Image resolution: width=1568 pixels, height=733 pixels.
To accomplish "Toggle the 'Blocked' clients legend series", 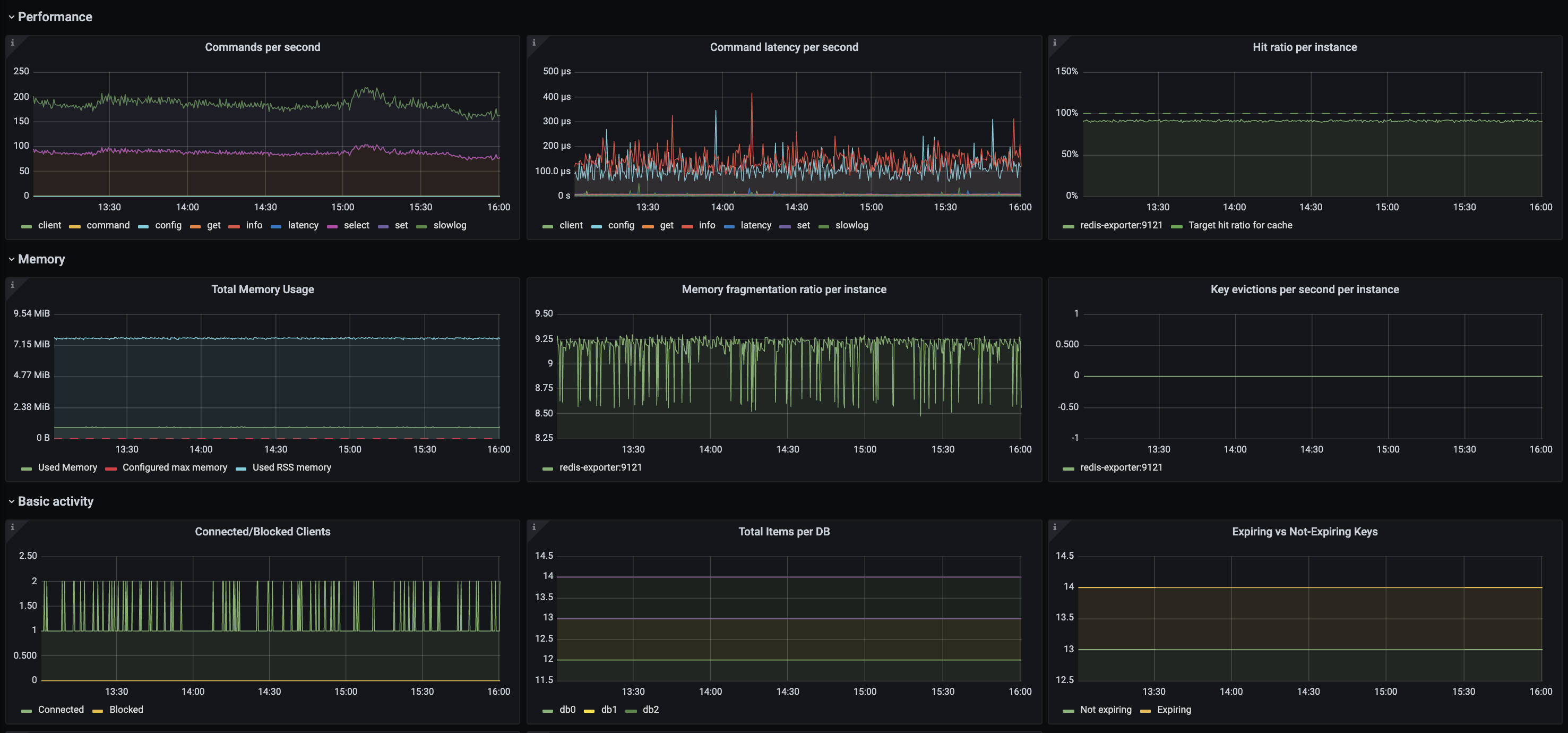I will (x=126, y=710).
